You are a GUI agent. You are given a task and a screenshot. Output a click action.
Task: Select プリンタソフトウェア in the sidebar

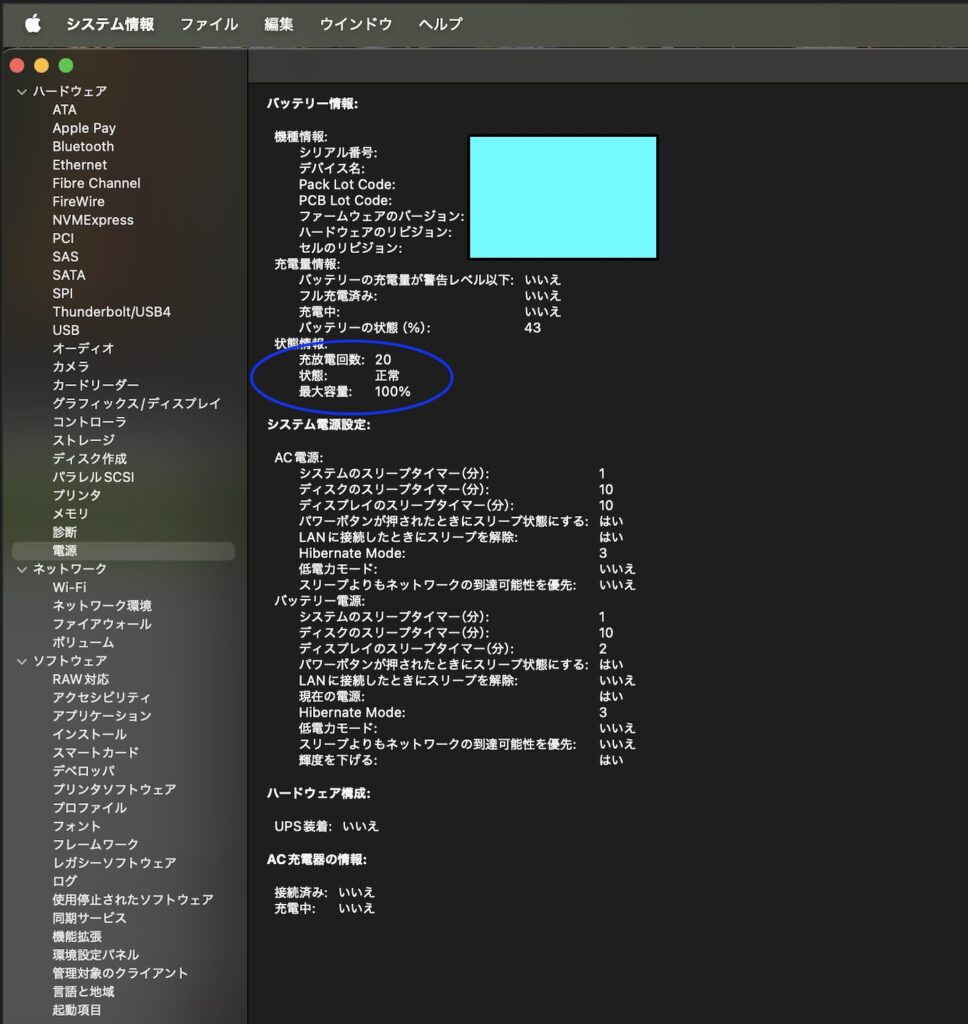[114, 789]
